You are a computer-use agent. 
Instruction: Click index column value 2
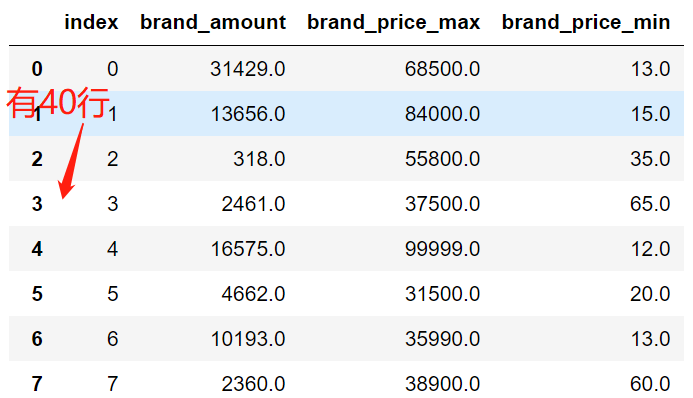tap(113, 159)
